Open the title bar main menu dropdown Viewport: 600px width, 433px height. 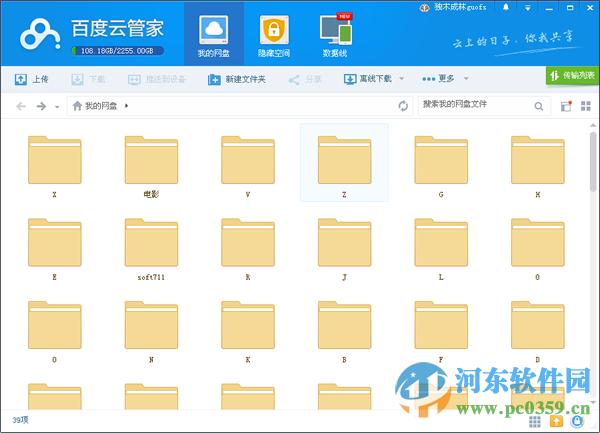click(528, 8)
